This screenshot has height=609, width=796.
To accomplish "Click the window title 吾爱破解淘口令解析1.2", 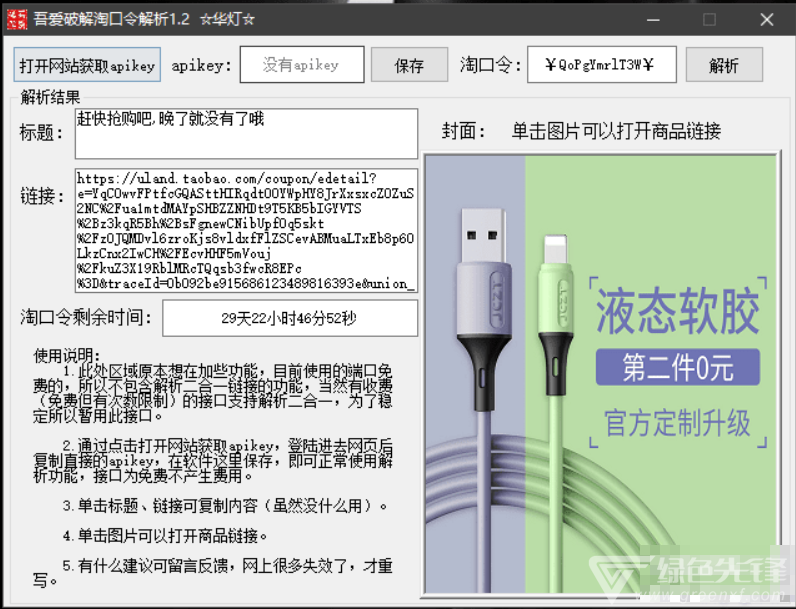I will (112, 19).
